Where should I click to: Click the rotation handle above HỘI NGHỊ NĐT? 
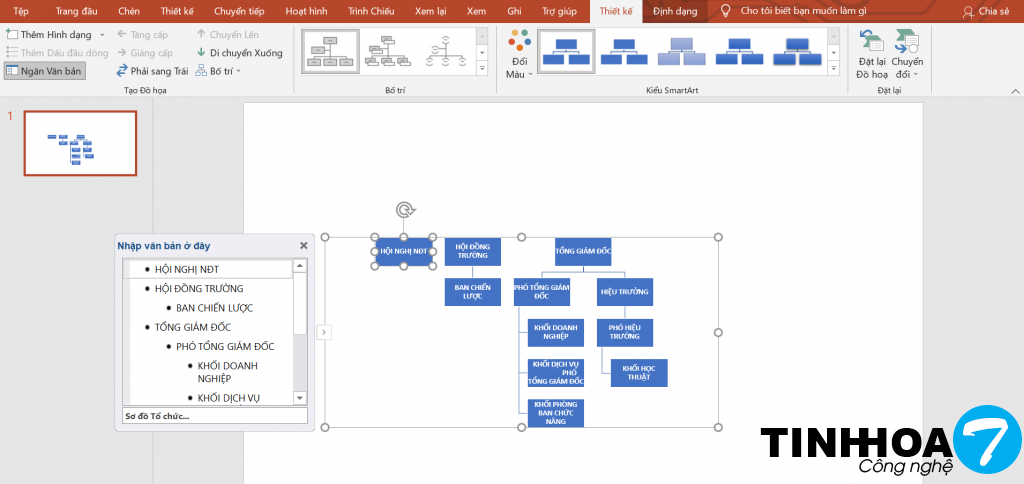pyautogui.click(x=404, y=209)
